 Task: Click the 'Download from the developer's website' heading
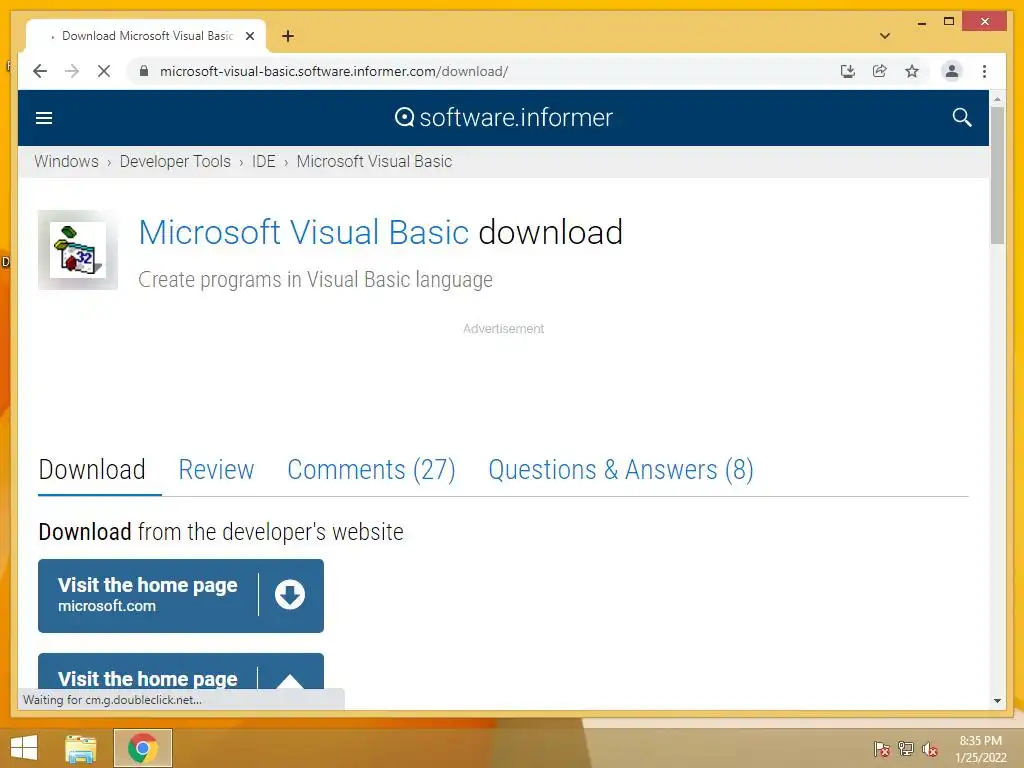point(221,532)
